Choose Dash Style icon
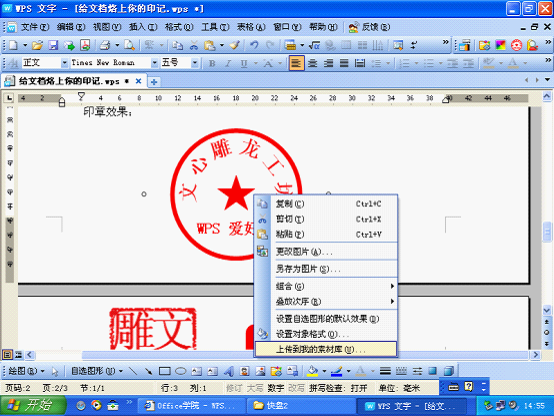554x416 pixels. tap(401, 371)
